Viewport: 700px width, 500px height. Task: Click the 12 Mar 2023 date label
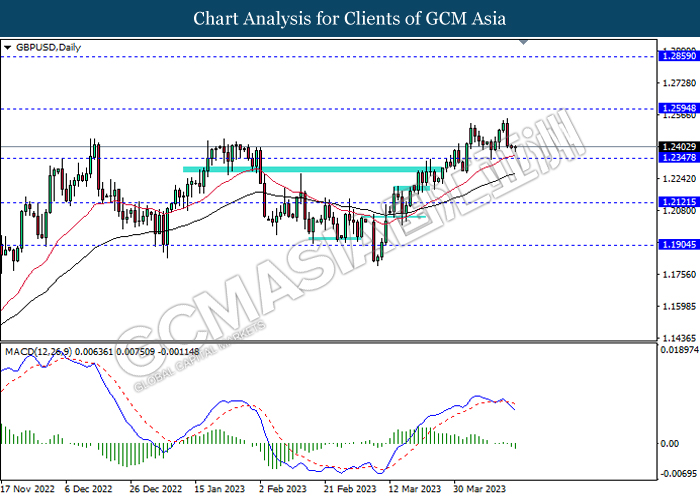[415, 489]
